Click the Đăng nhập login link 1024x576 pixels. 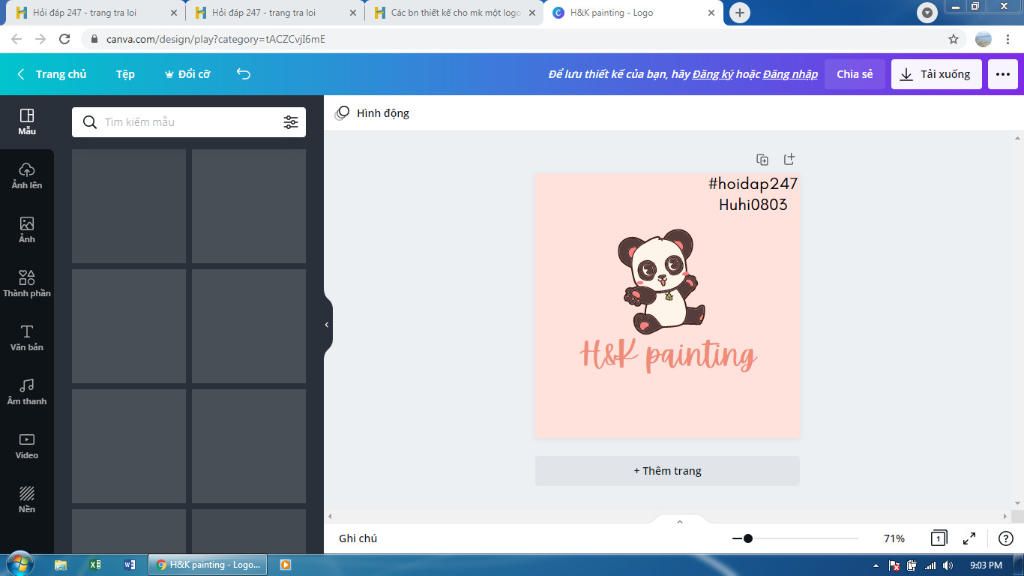point(790,74)
